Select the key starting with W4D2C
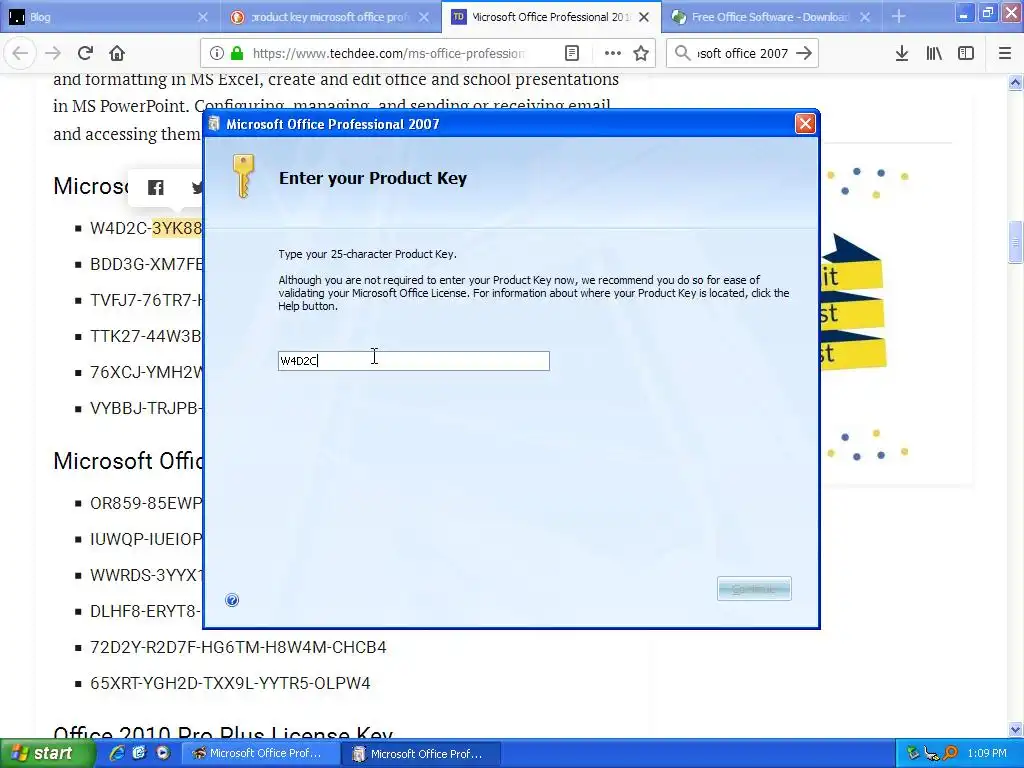 (x=146, y=228)
